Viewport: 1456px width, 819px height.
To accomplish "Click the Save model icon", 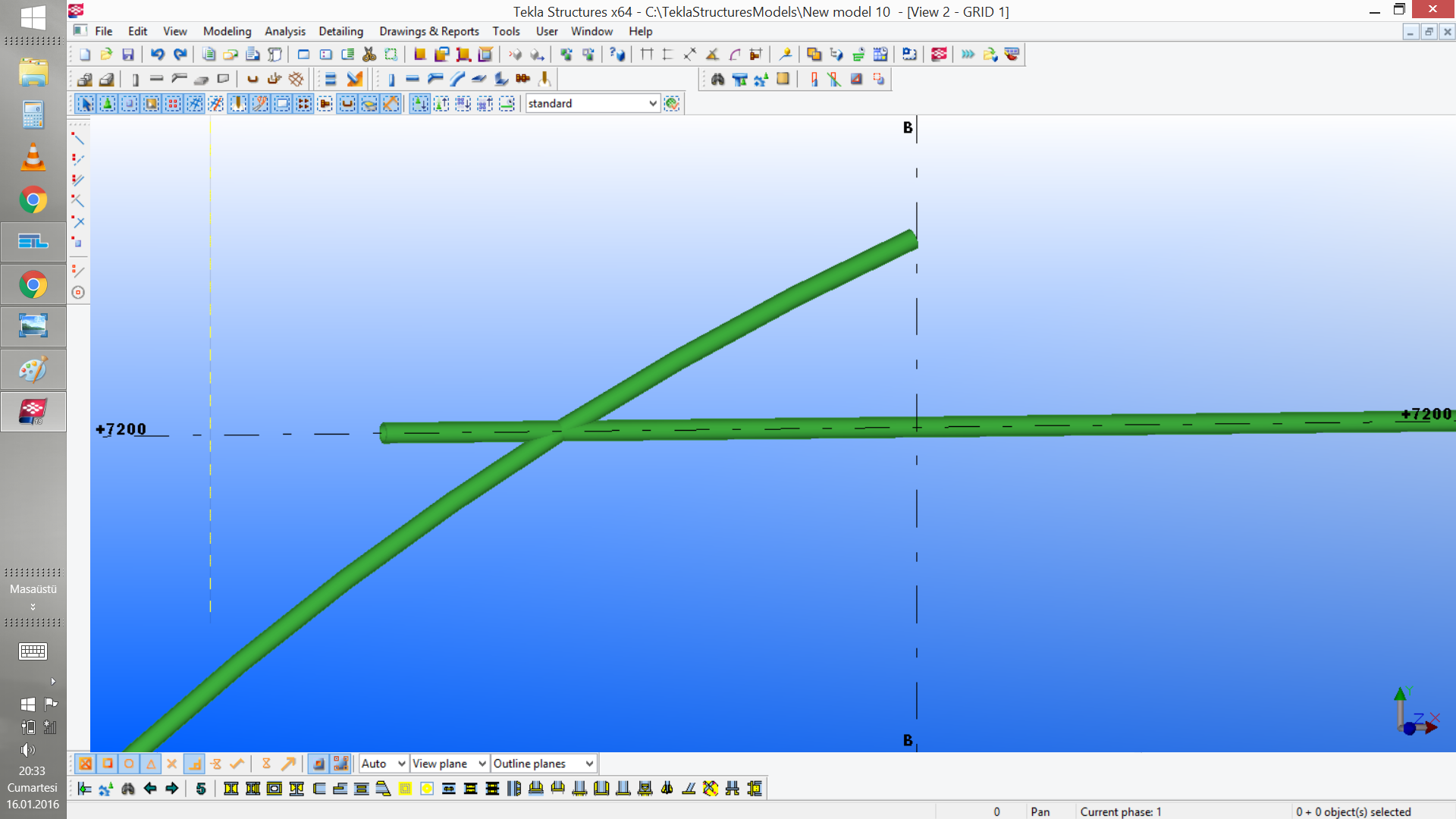I will click(x=128, y=55).
